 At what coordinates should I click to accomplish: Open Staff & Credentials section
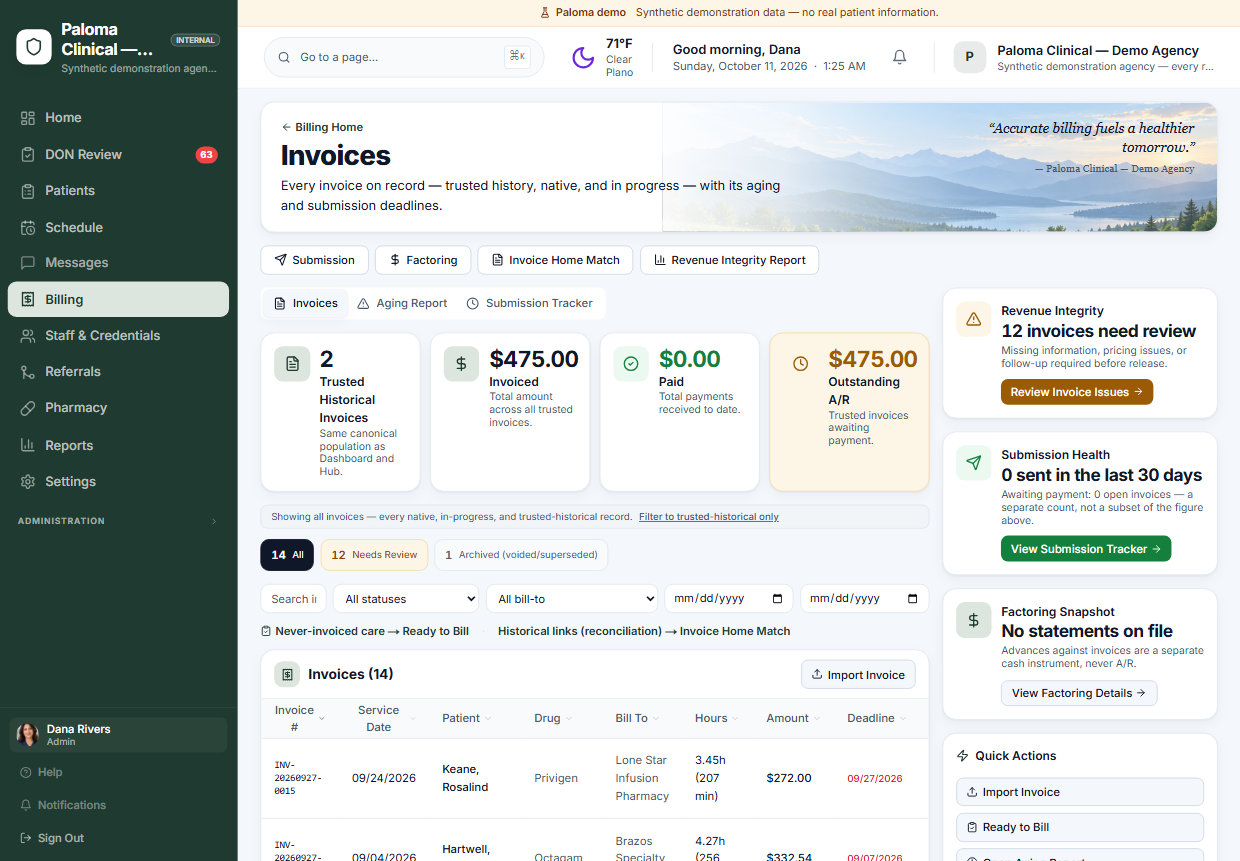118,336
